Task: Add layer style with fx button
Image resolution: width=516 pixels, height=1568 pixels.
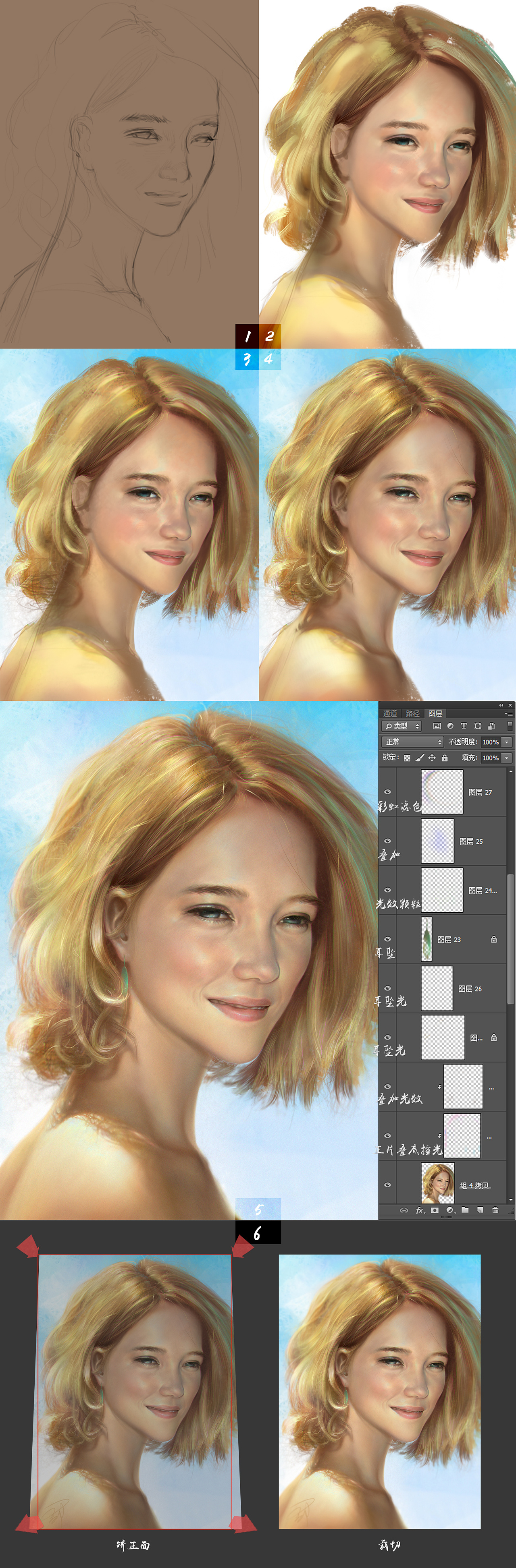Action: coord(420,1210)
